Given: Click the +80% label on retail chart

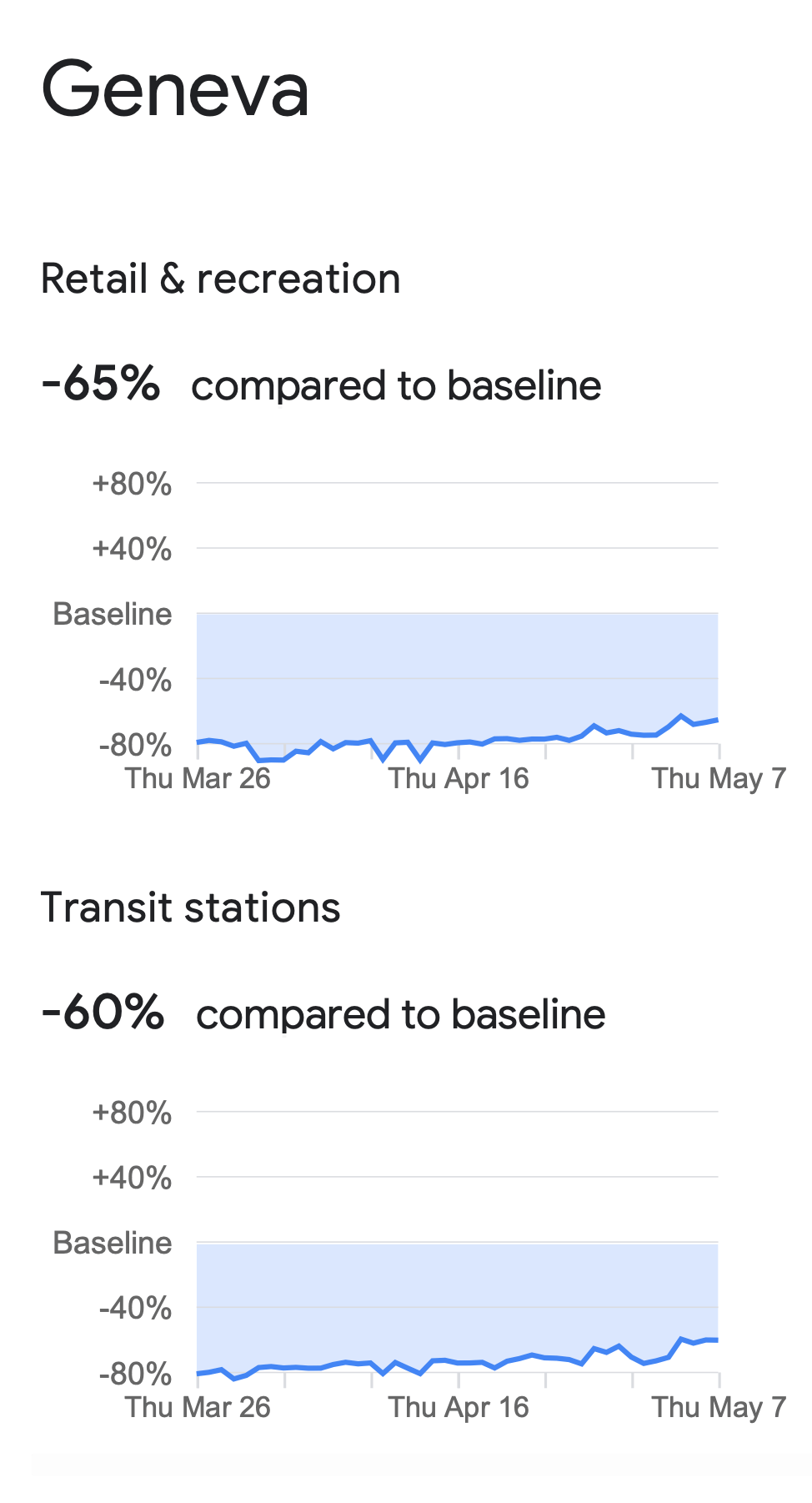Looking at the screenshot, I should point(132,484).
